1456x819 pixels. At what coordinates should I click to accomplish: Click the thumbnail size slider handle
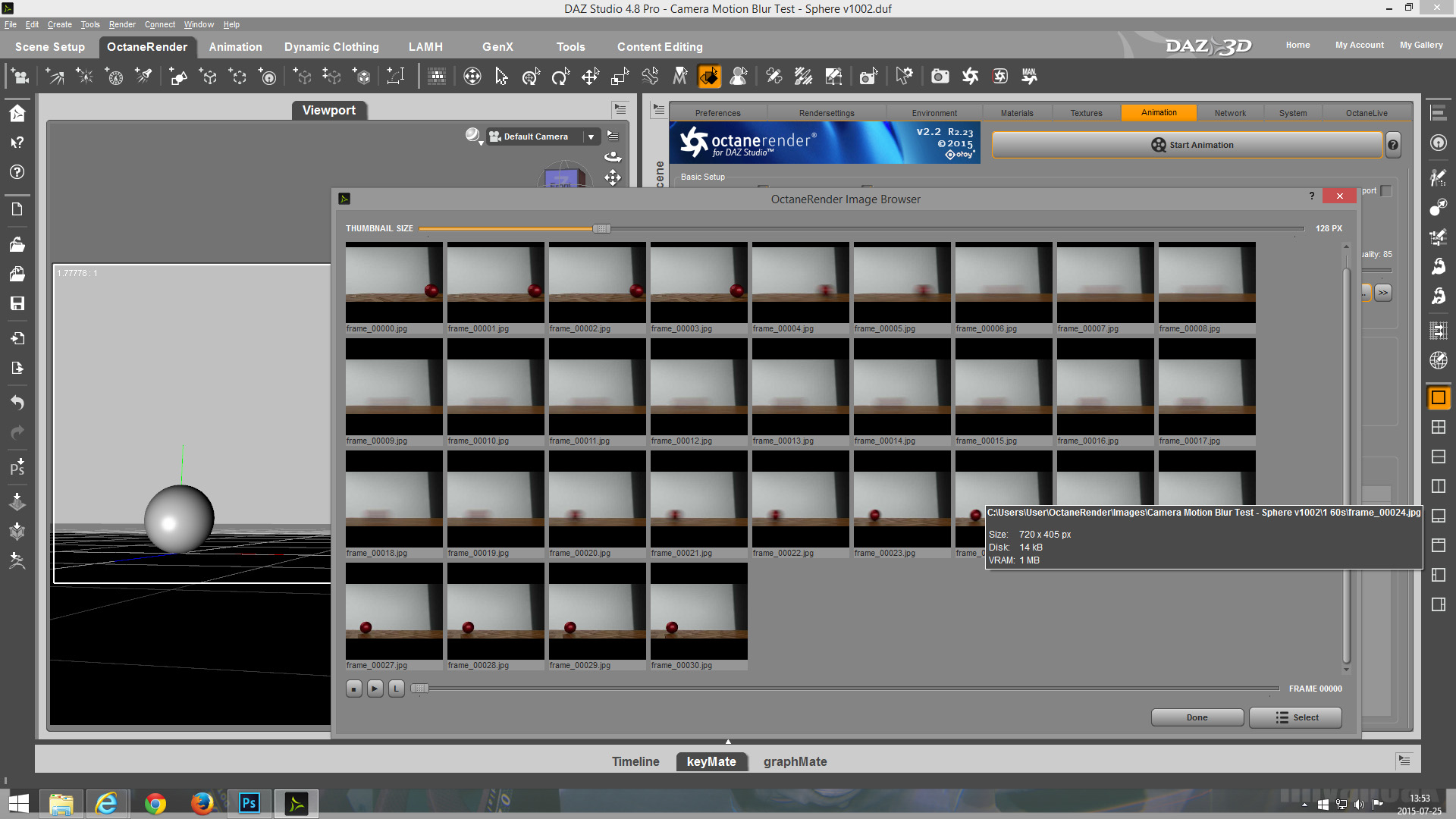point(601,228)
